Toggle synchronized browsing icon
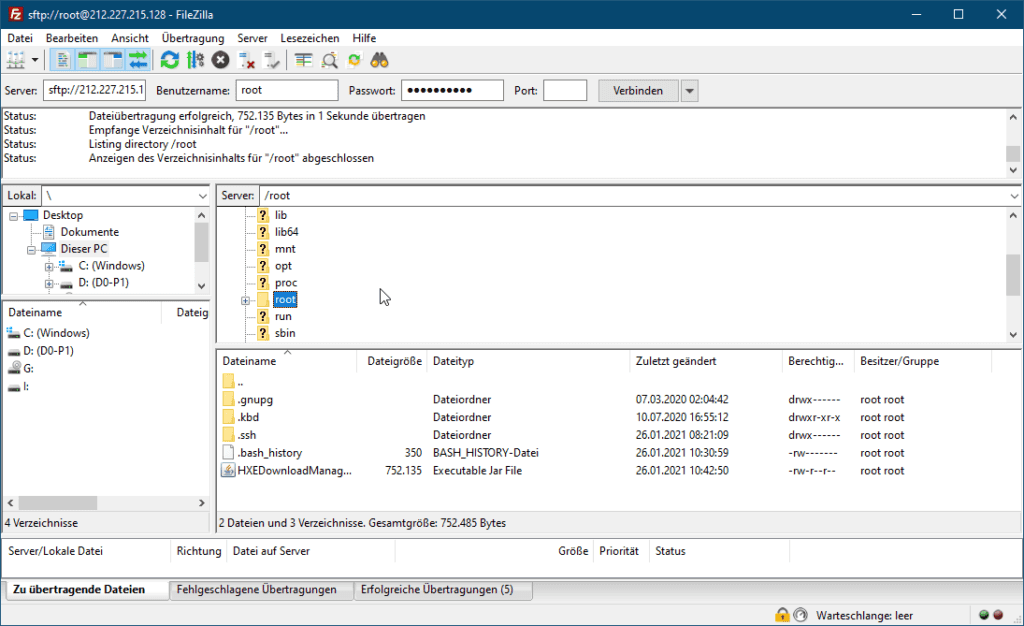This screenshot has width=1024, height=626. [x=354, y=61]
